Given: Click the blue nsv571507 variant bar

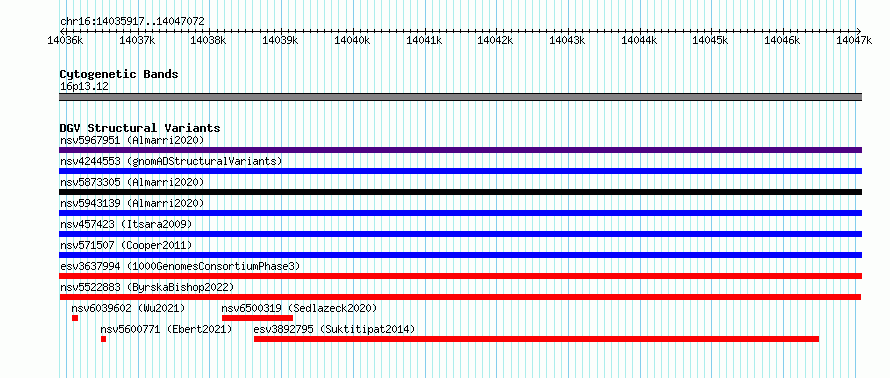Looking at the screenshot, I should (x=461, y=255).
